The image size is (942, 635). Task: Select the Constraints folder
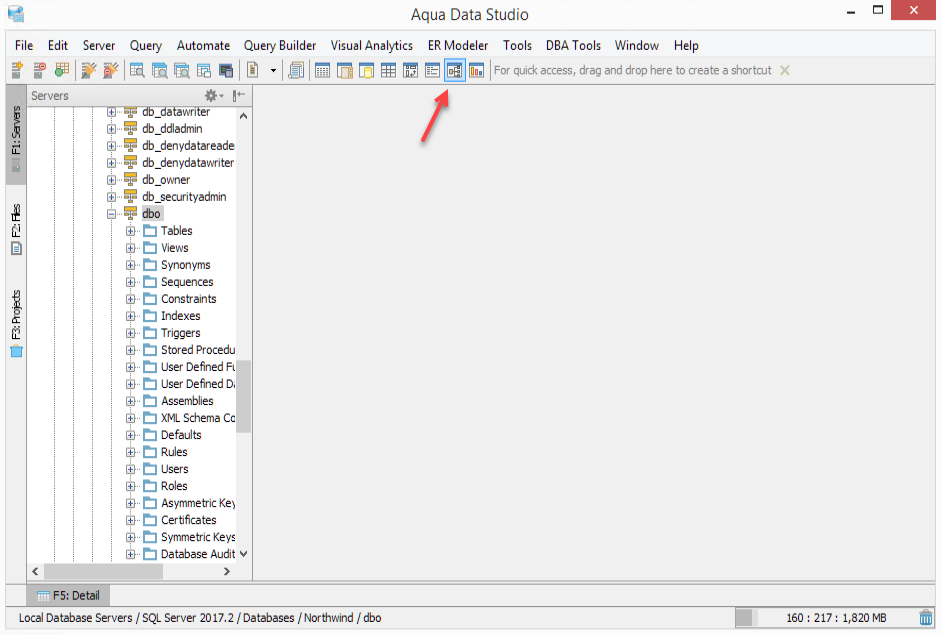(189, 299)
